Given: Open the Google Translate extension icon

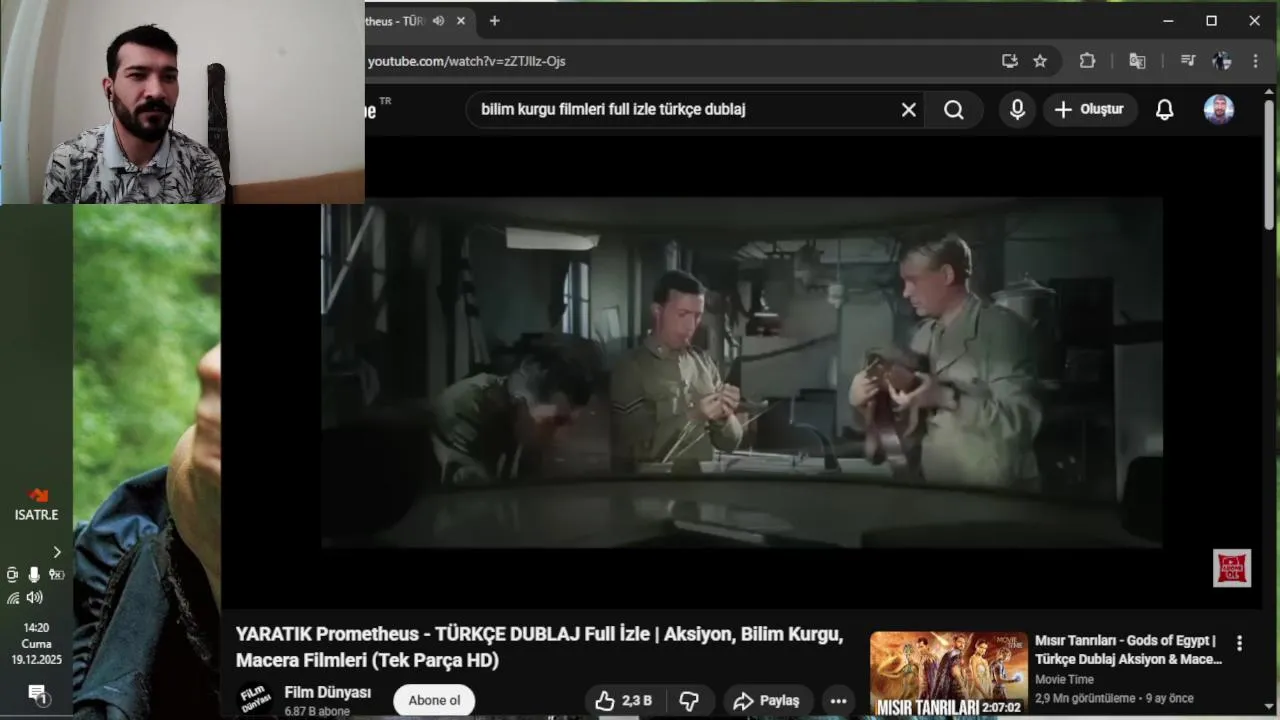Looking at the screenshot, I should 1137,61.
